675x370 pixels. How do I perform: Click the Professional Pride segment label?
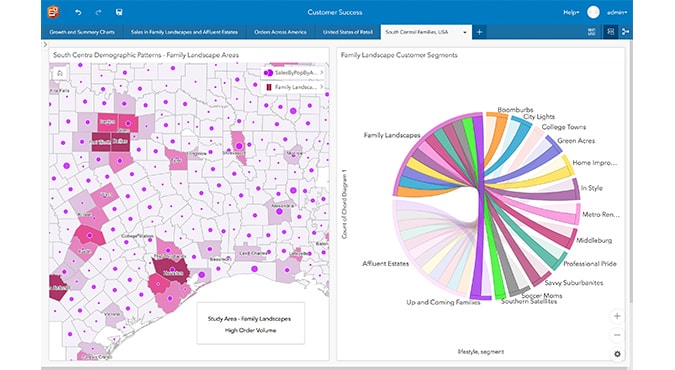pos(590,264)
